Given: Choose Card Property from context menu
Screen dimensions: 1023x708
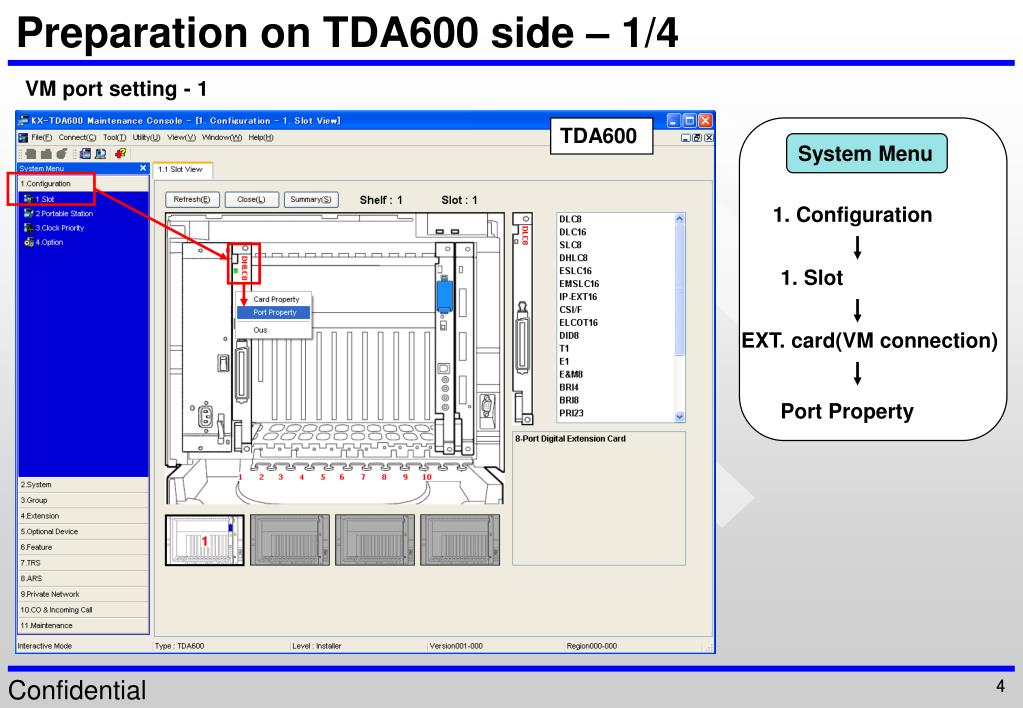Looking at the screenshot, I should (x=276, y=299).
